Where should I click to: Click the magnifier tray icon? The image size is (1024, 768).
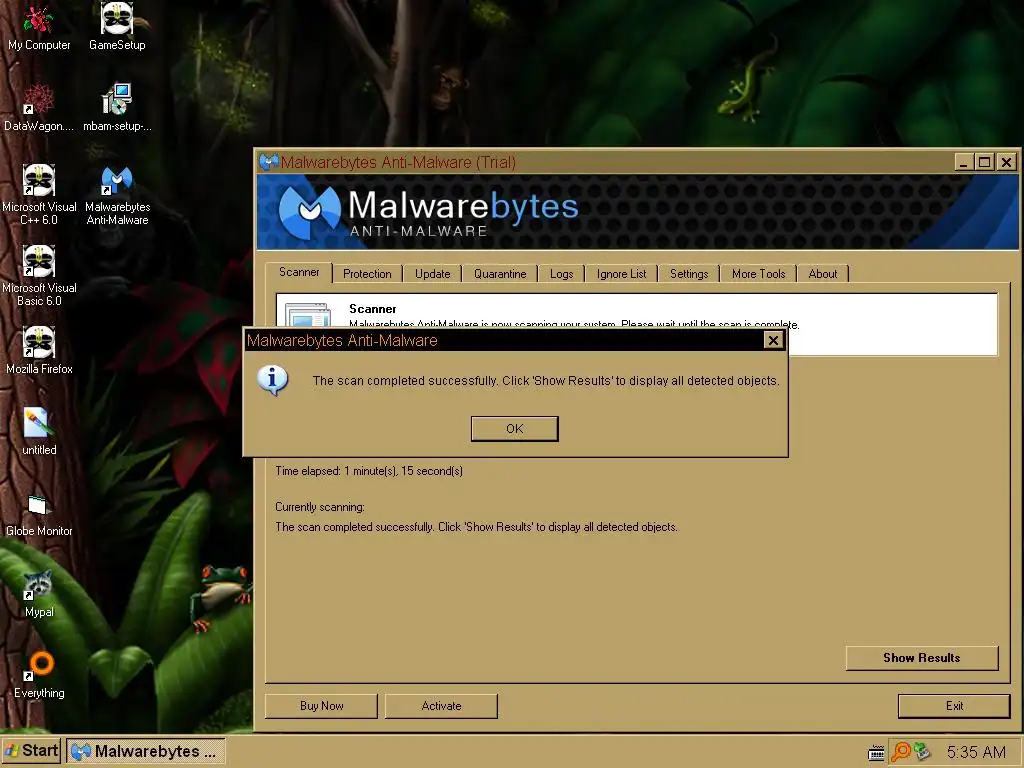[x=901, y=752]
